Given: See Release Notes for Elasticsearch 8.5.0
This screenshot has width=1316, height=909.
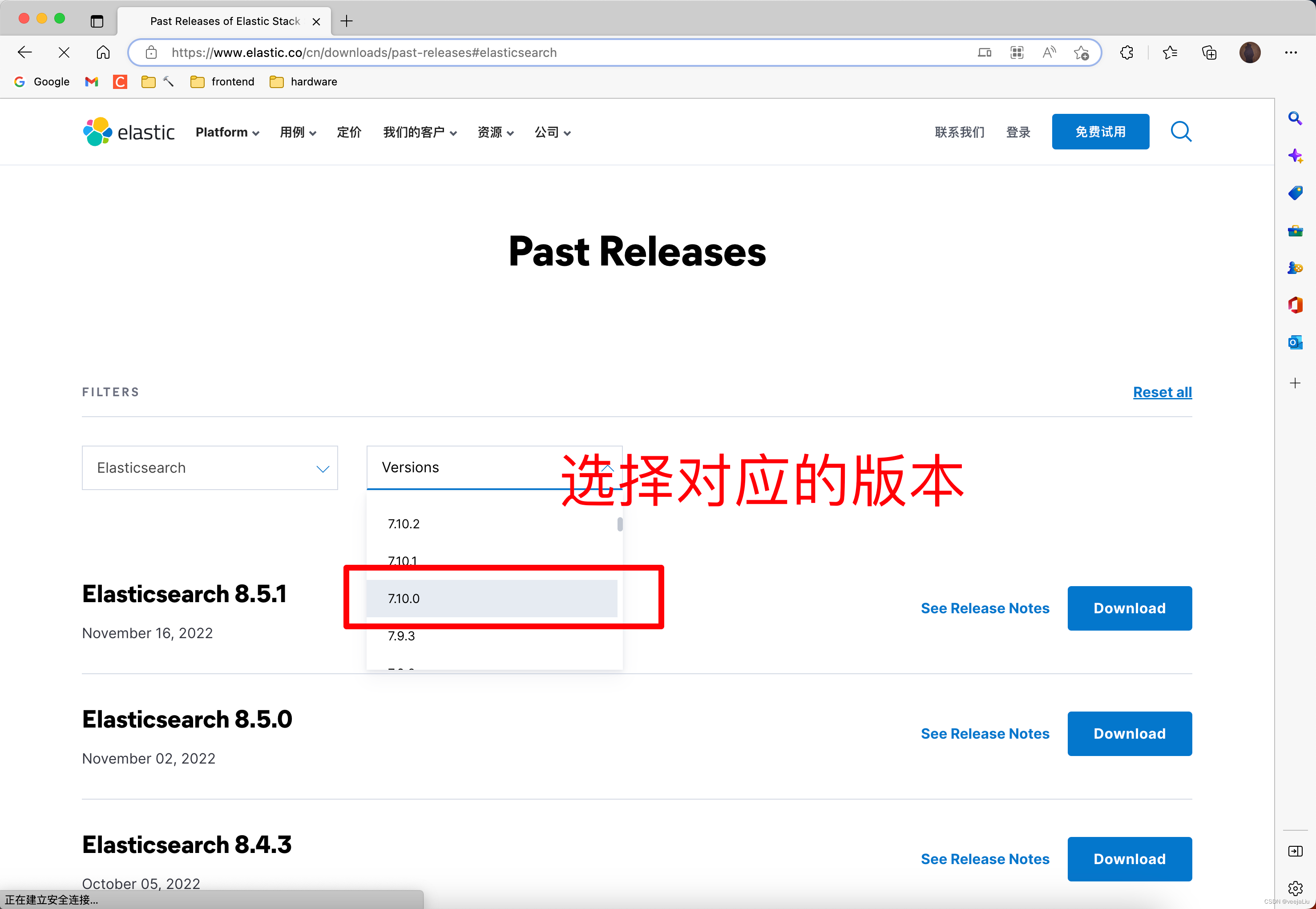Looking at the screenshot, I should pos(985,734).
